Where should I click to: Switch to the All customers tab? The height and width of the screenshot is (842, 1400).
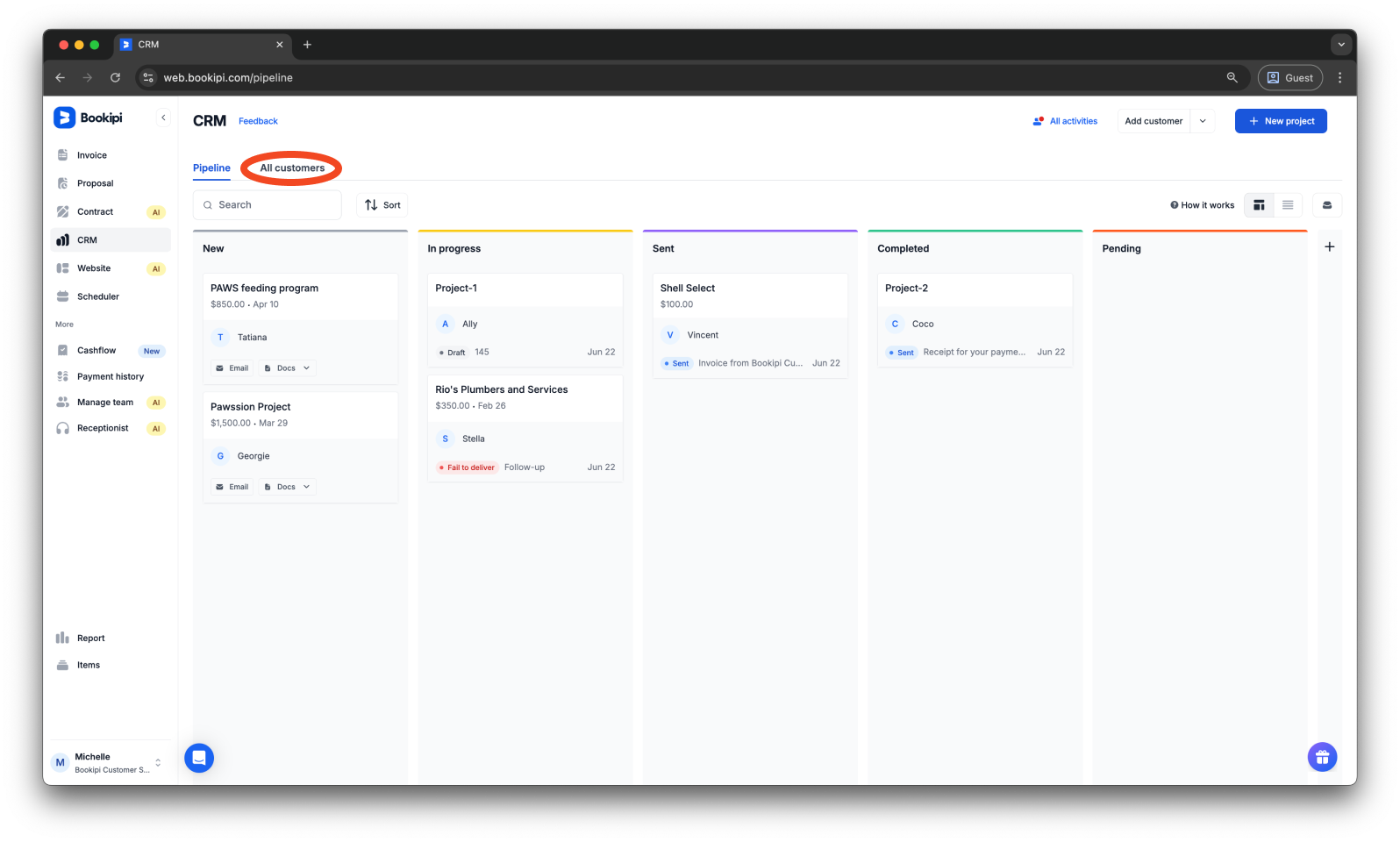pos(292,168)
